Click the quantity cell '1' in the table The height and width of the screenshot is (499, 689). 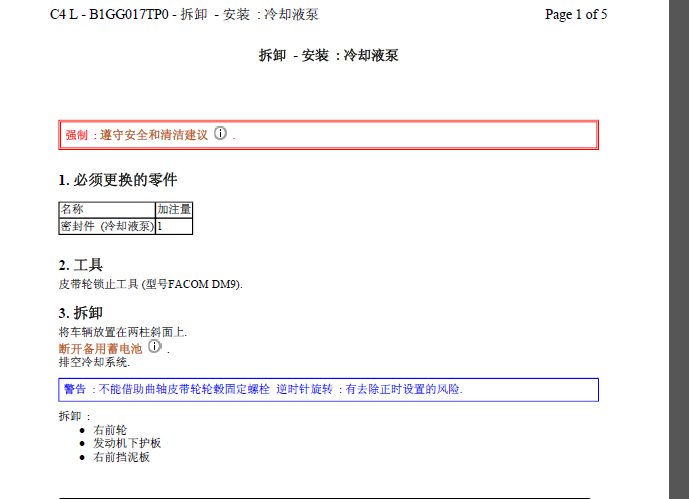point(174,226)
